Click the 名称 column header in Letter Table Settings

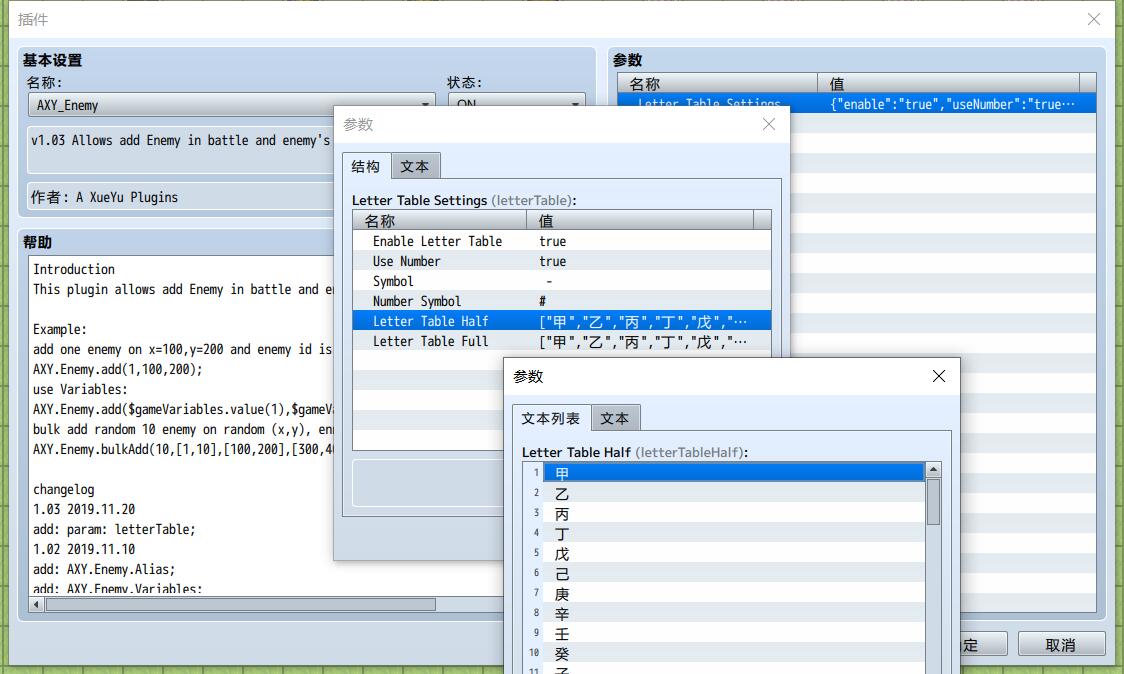[439, 220]
